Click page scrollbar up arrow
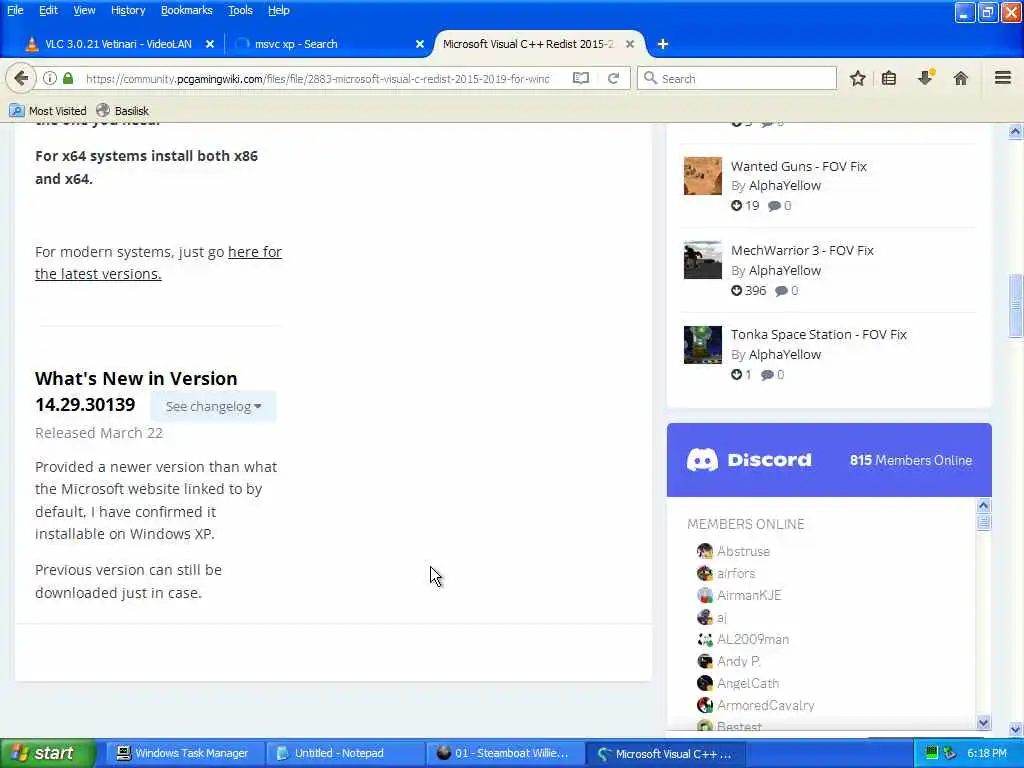 1015,131
